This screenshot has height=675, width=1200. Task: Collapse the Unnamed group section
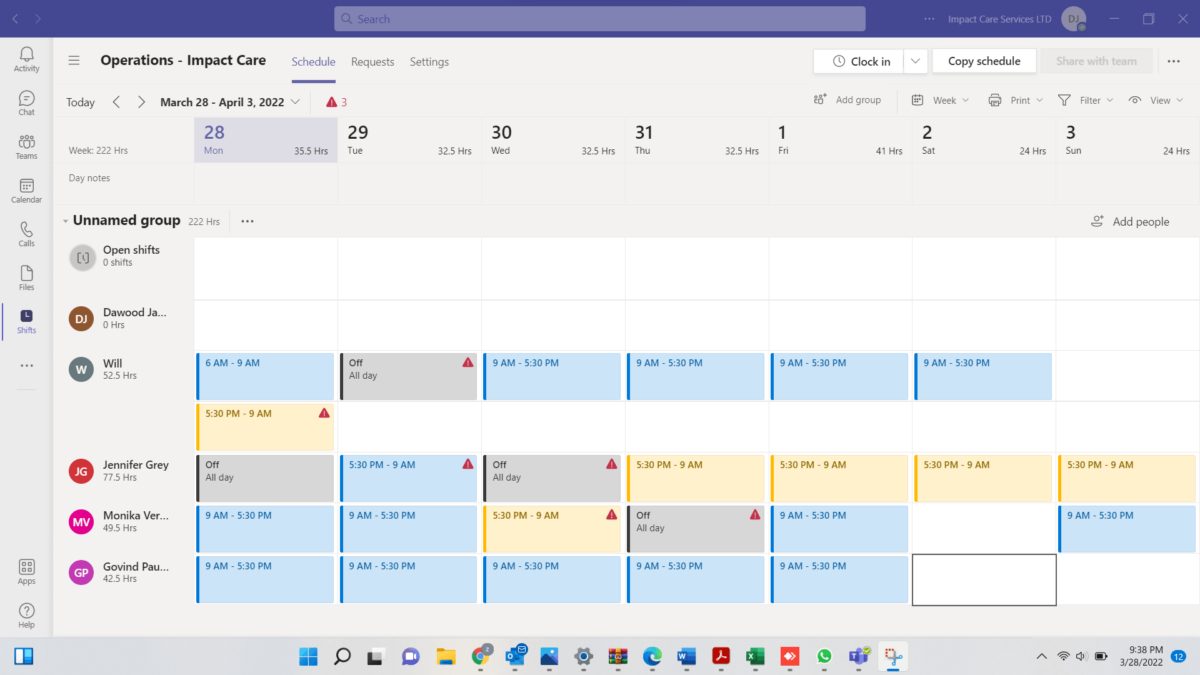click(65, 220)
